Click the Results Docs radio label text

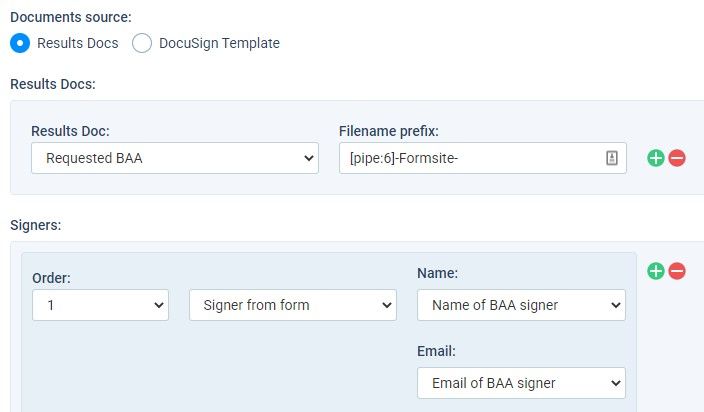pyautogui.click(x=78, y=43)
